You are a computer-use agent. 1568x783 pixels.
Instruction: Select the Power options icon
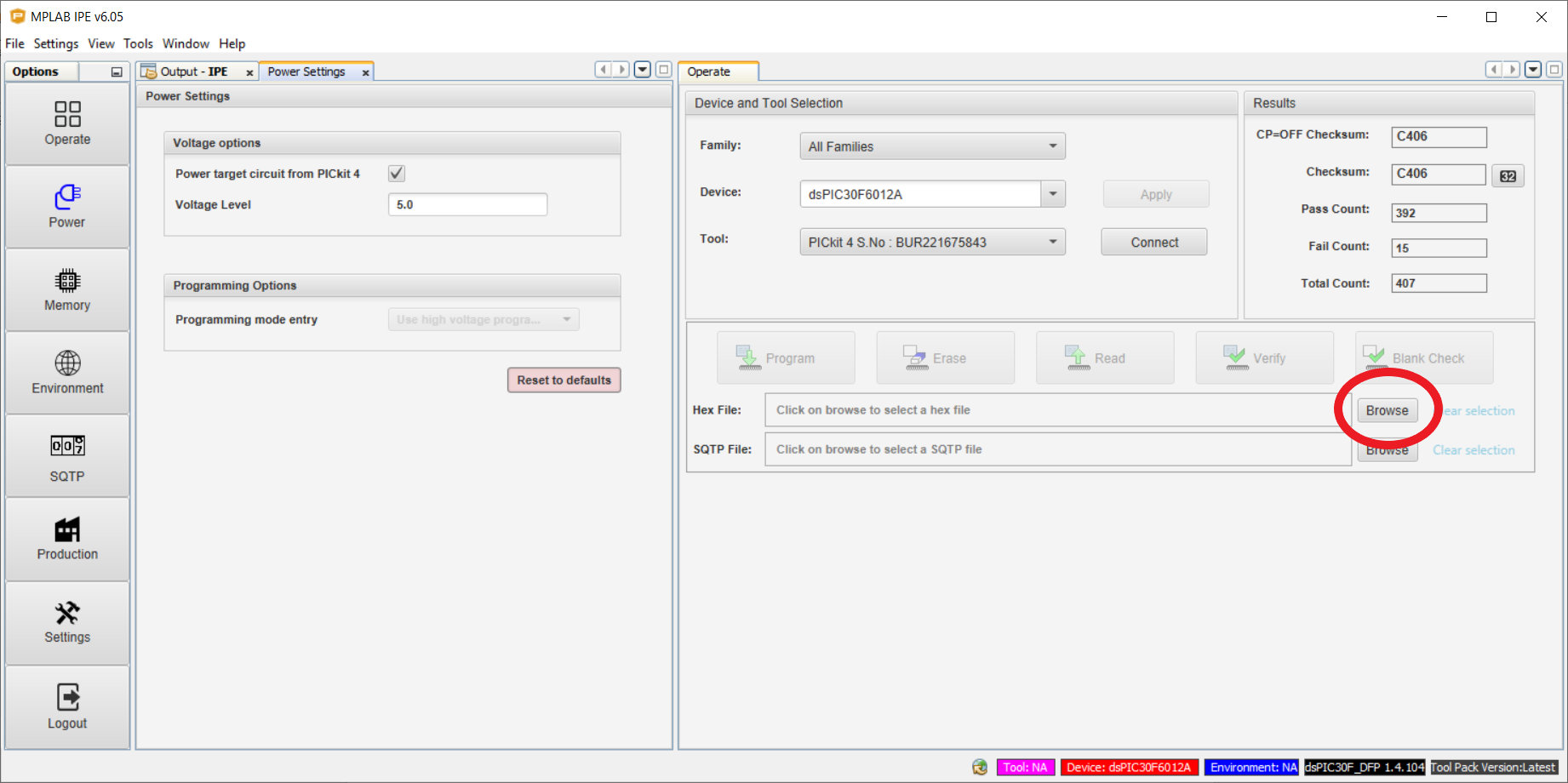pyautogui.click(x=67, y=206)
